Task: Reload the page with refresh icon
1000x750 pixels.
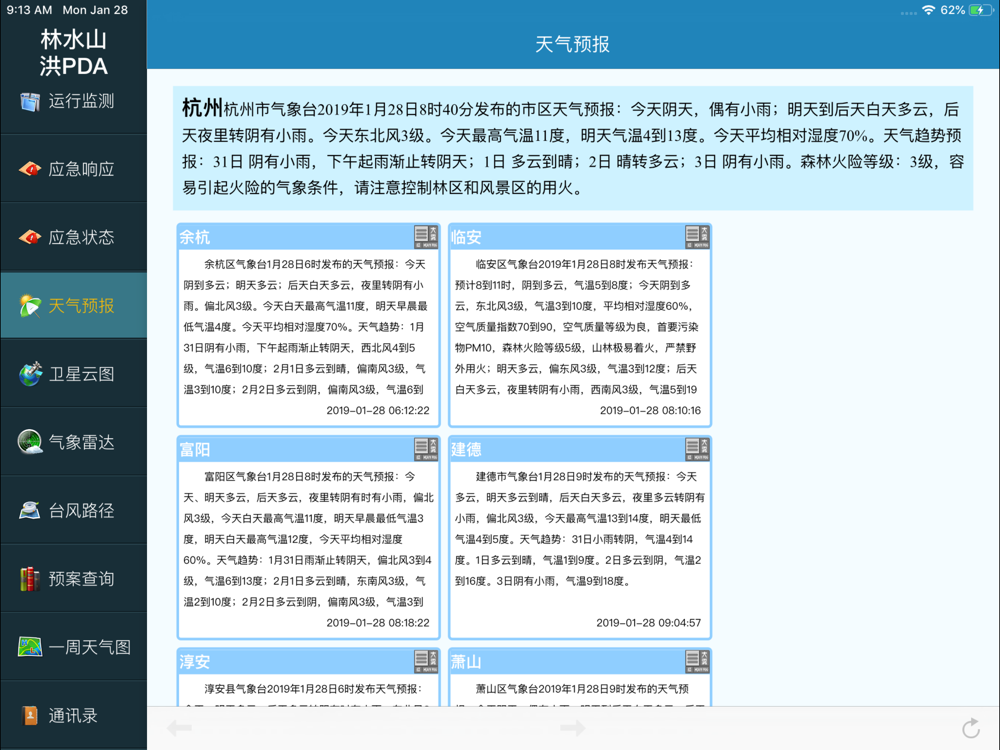Action: pos(971,728)
